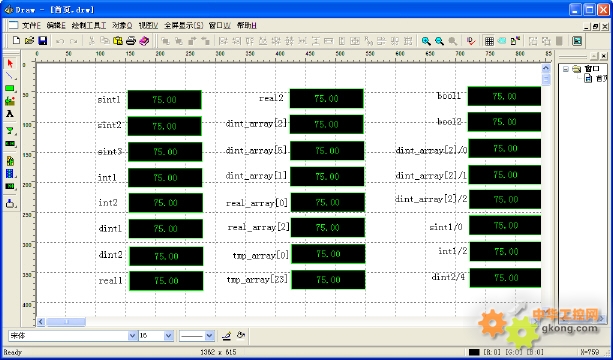Click the open file folder icon

pyautogui.click(x=29, y=41)
